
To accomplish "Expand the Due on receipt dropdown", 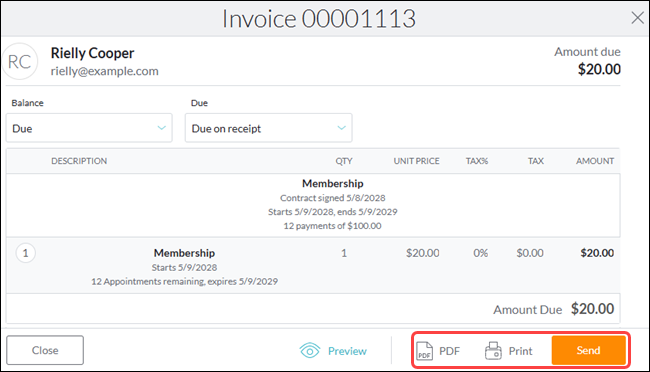I will [269, 128].
